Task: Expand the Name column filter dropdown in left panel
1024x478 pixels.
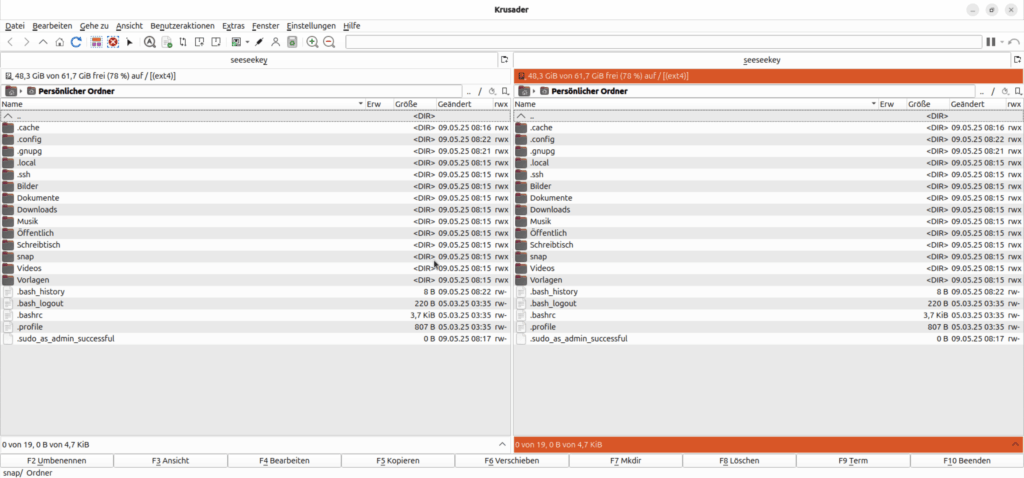Action: [x=360, y=104]
